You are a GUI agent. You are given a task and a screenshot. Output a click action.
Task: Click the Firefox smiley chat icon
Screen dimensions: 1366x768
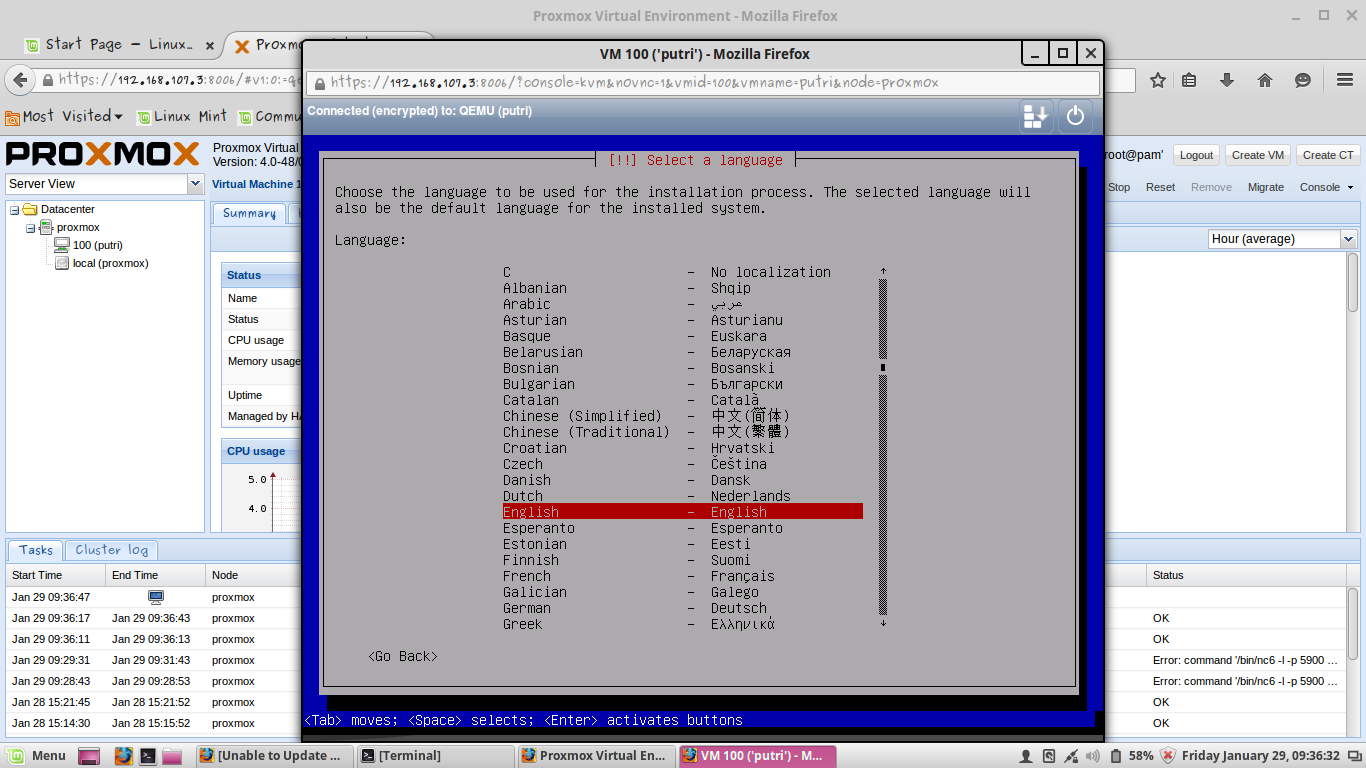click(1303, 80)
